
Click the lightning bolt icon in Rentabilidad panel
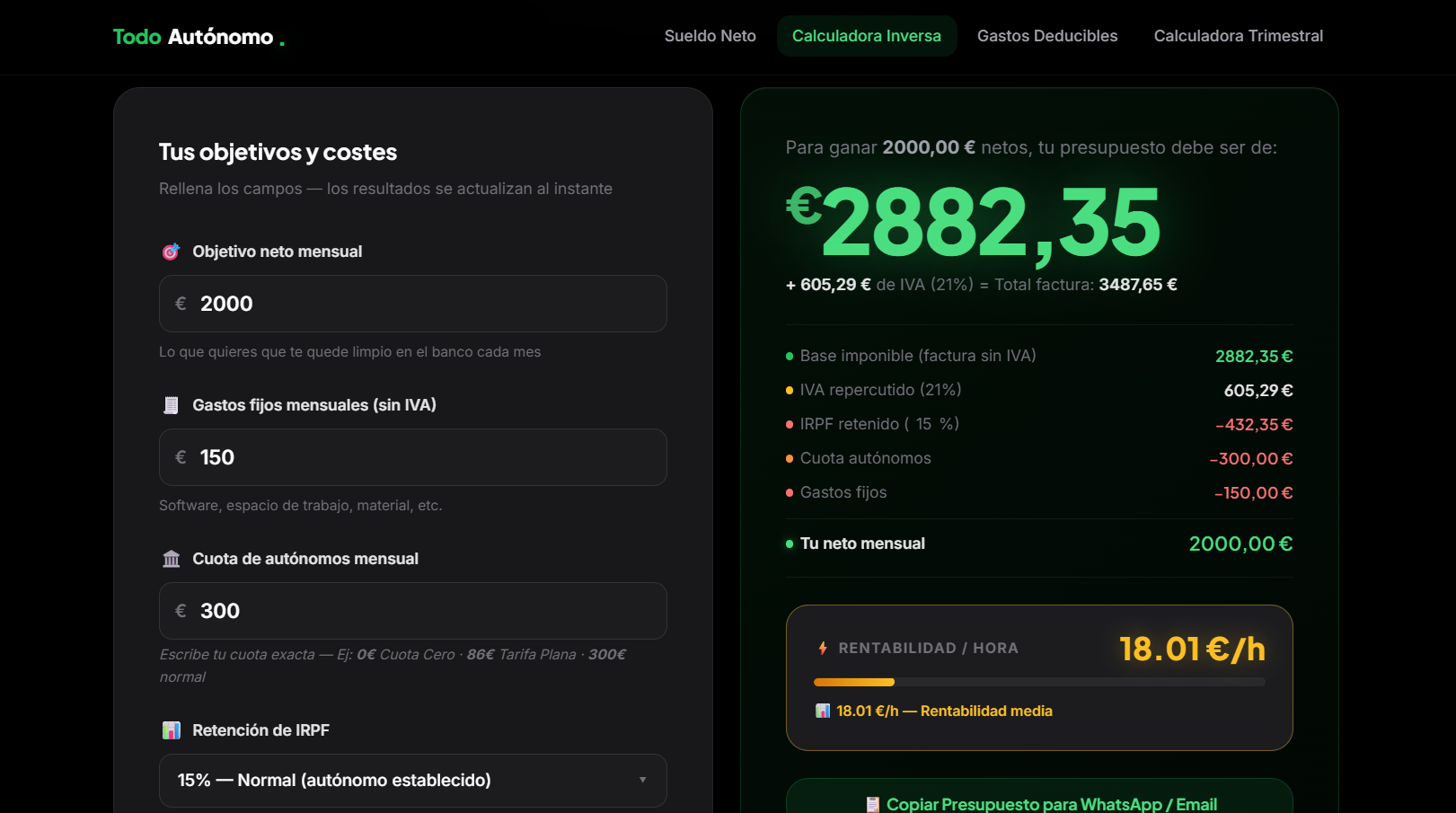coord(822,647)
